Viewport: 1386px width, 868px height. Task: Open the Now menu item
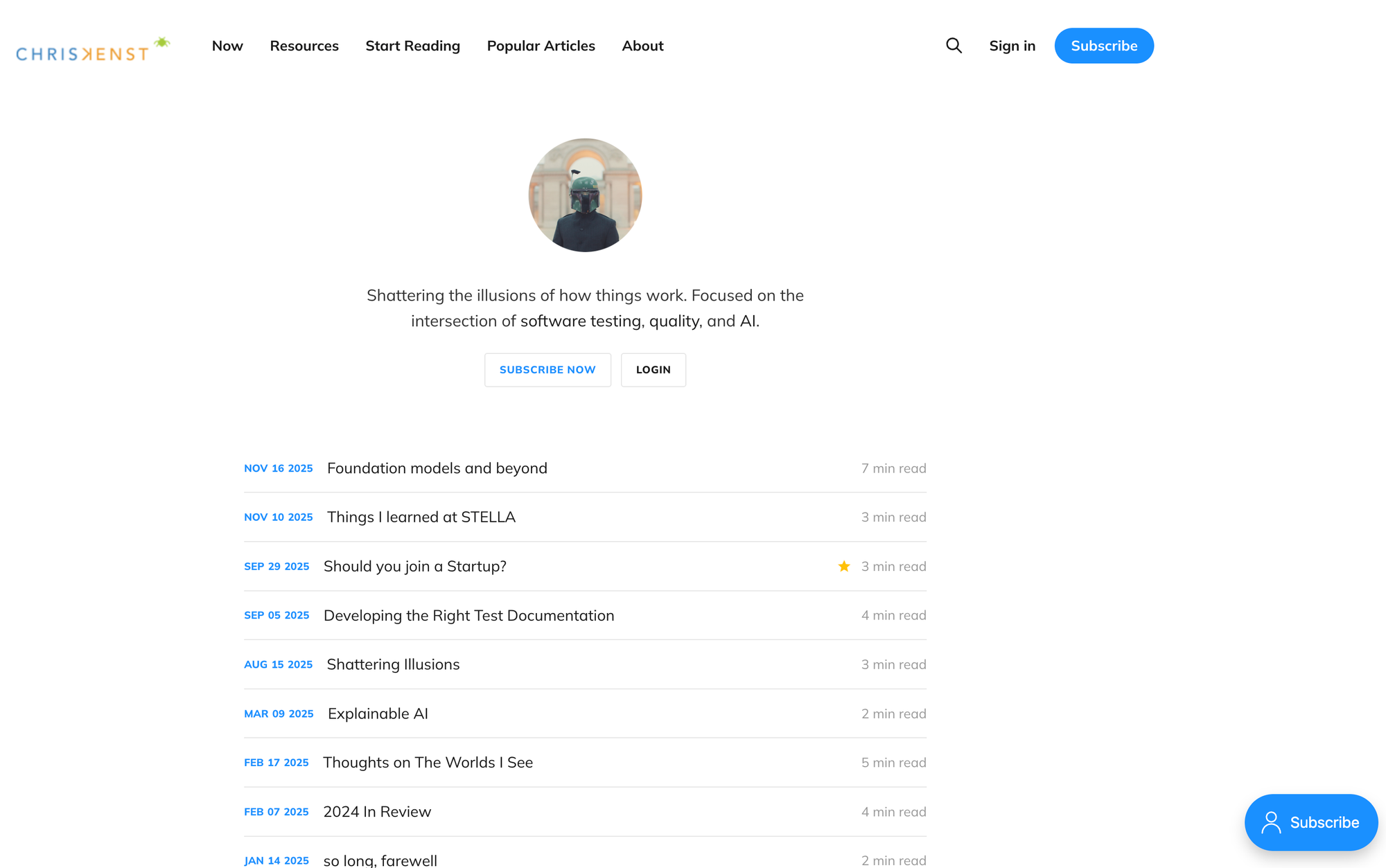click(227, 46)
